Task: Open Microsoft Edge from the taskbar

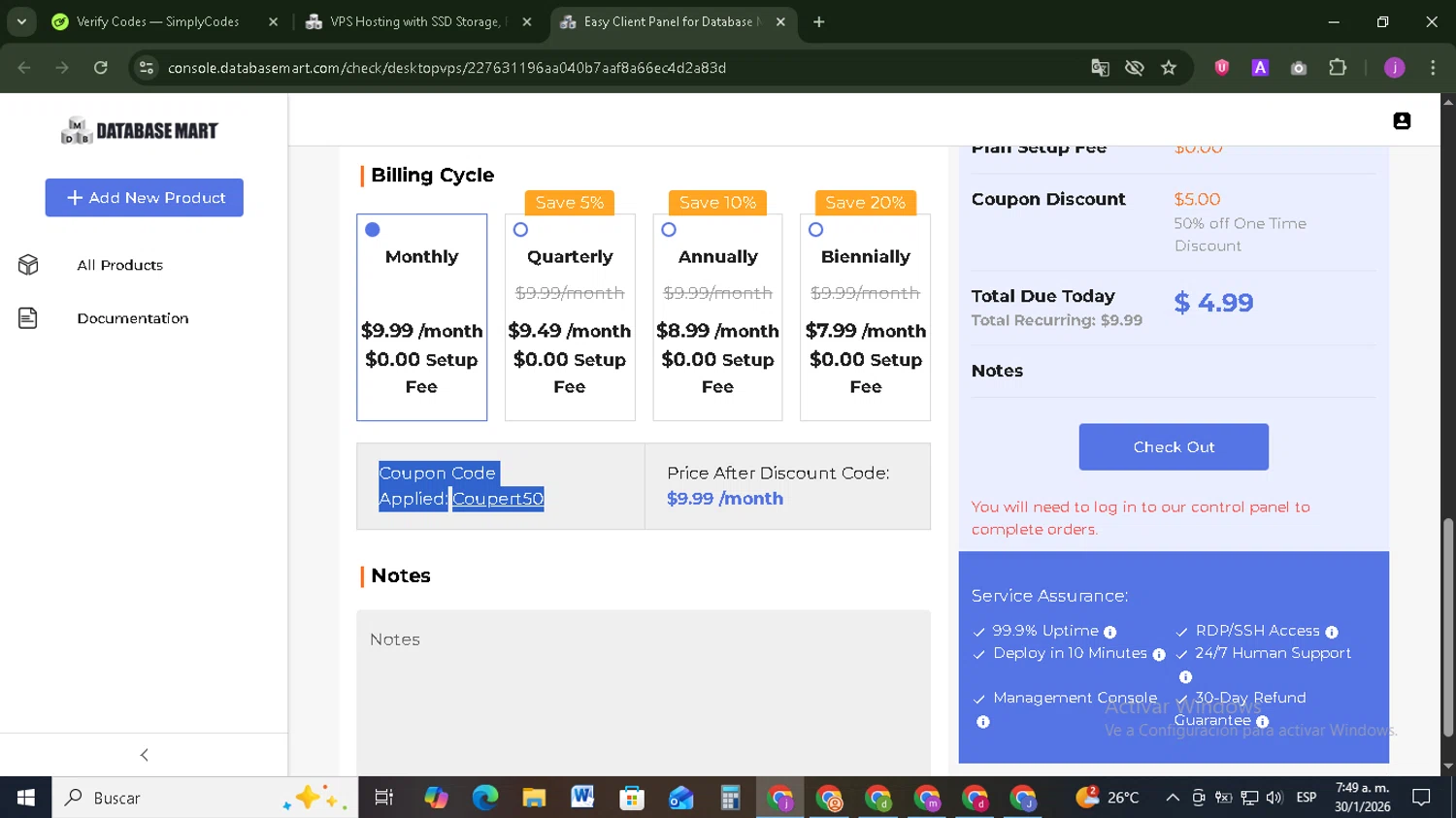Action: [x=485, y=798]
